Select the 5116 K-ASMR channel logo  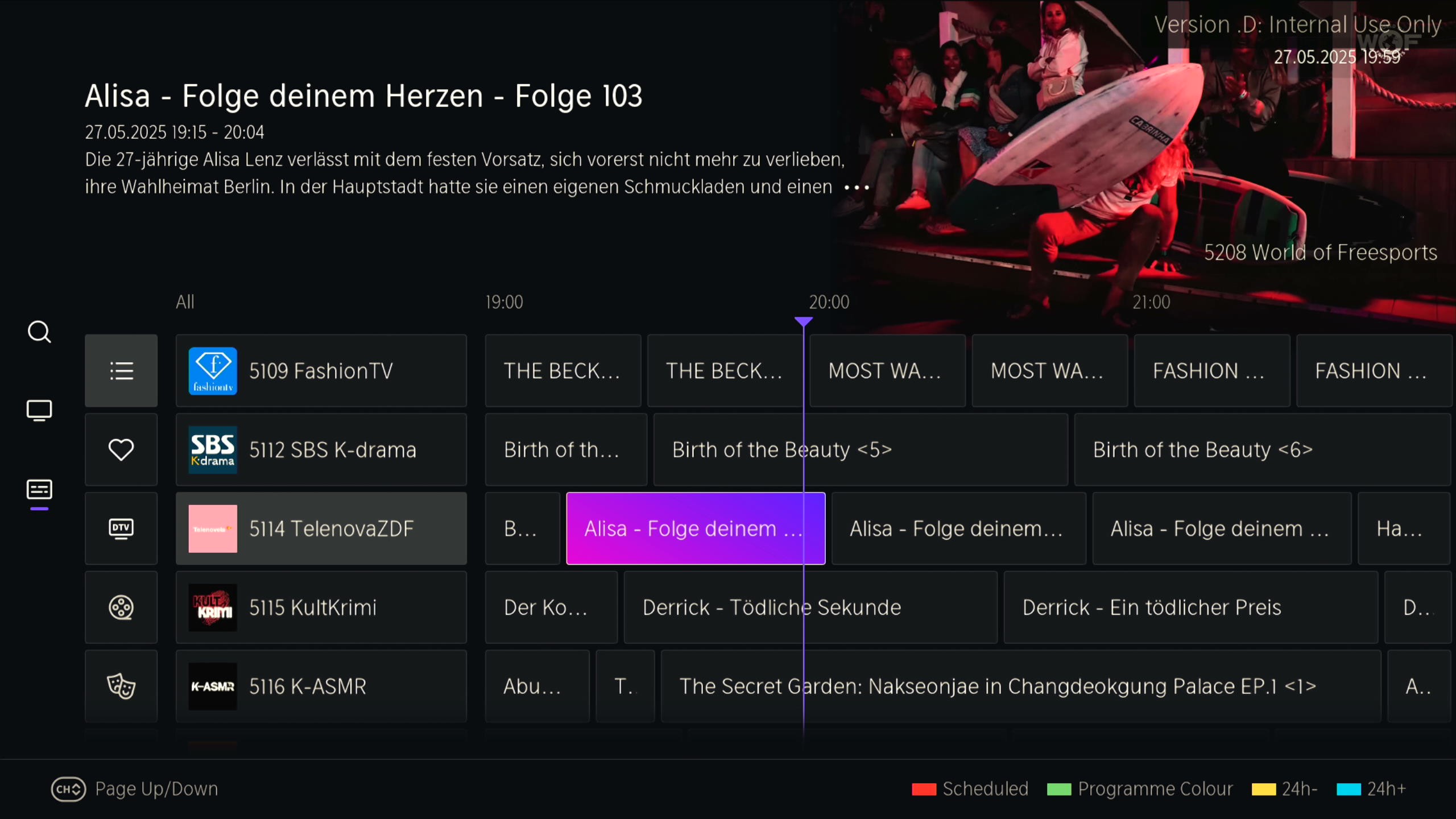tap(213, 686)
